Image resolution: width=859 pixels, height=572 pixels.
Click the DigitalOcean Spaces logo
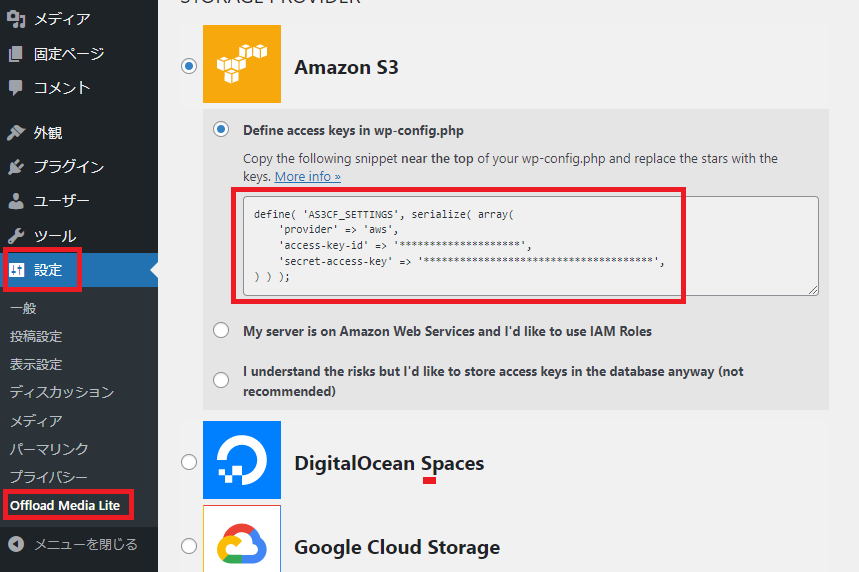(242, 460)
